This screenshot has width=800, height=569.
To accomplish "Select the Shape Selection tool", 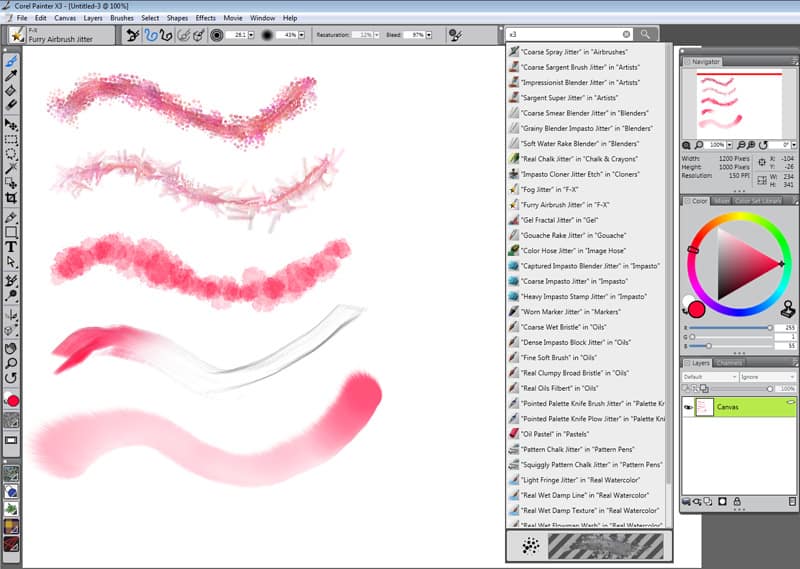I will [x=11, y=261].
